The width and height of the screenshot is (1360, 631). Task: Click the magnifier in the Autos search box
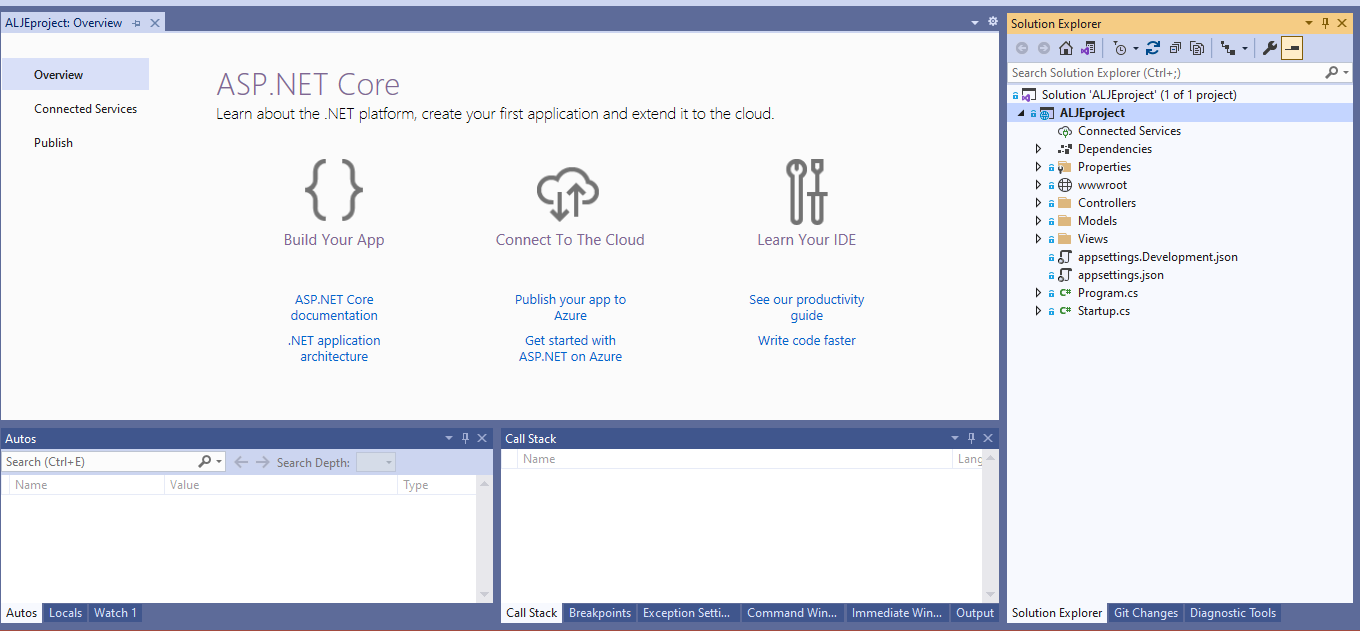(x=205, y=462)
